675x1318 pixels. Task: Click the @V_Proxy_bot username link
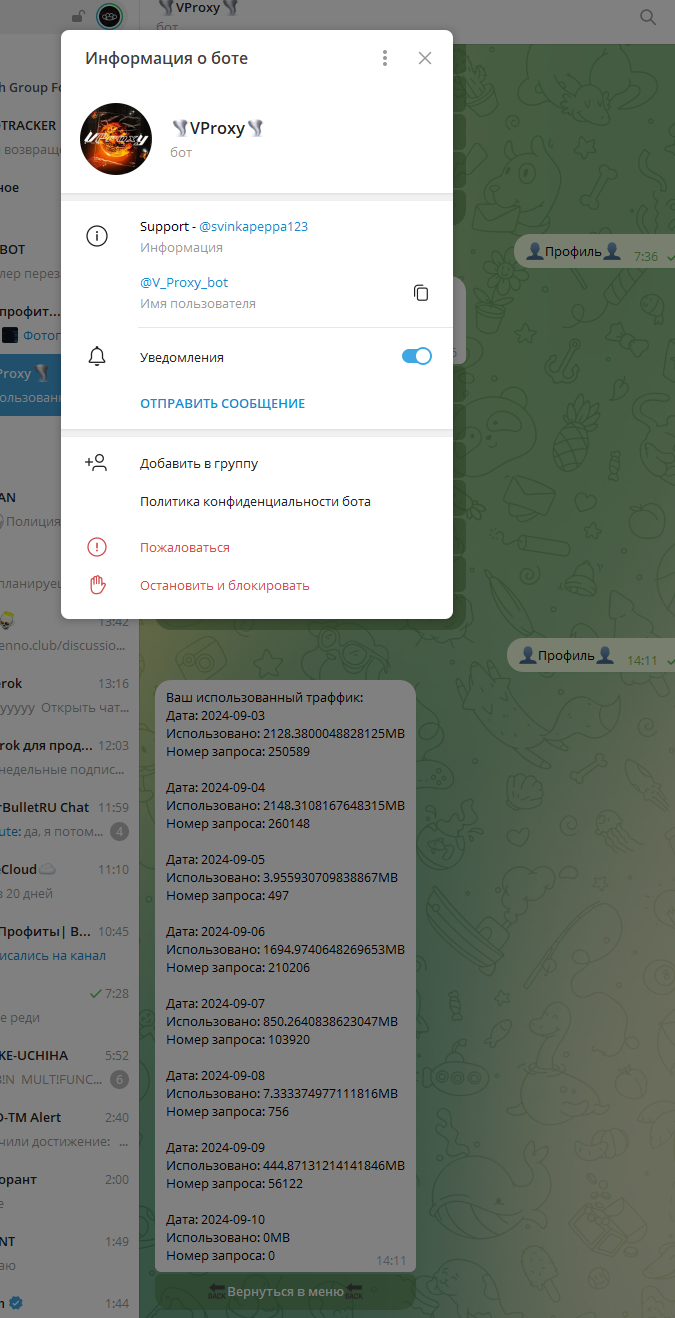(x=184, y=282)
